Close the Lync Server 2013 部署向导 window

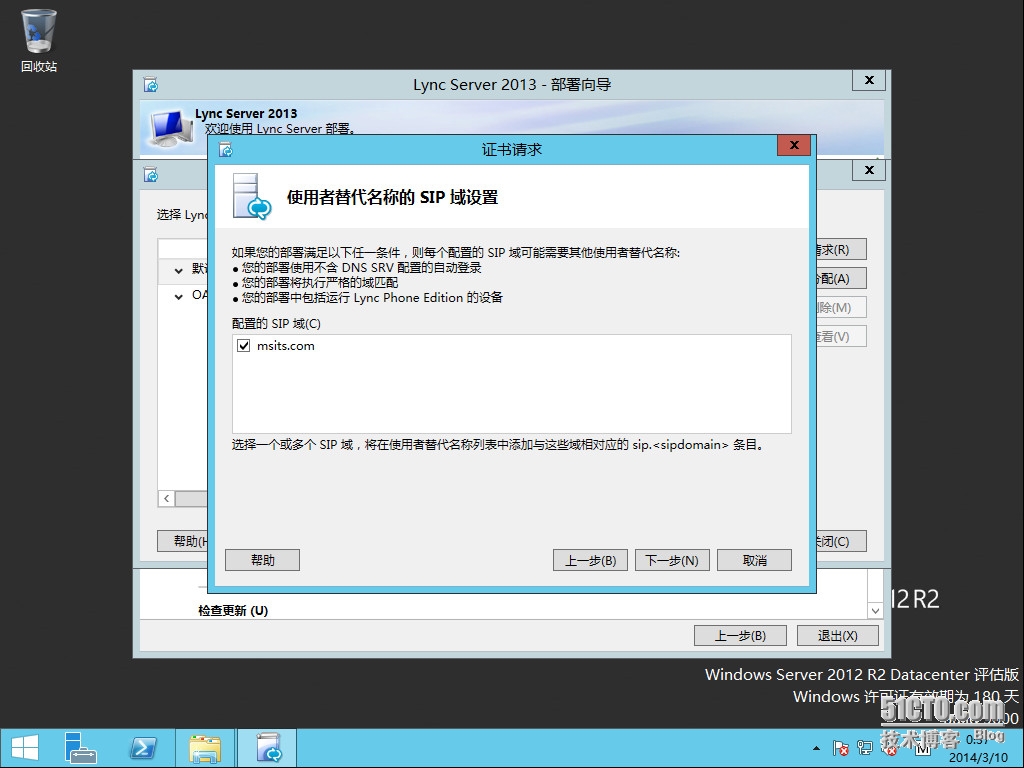pyautogui.click(x=869, y=80)
